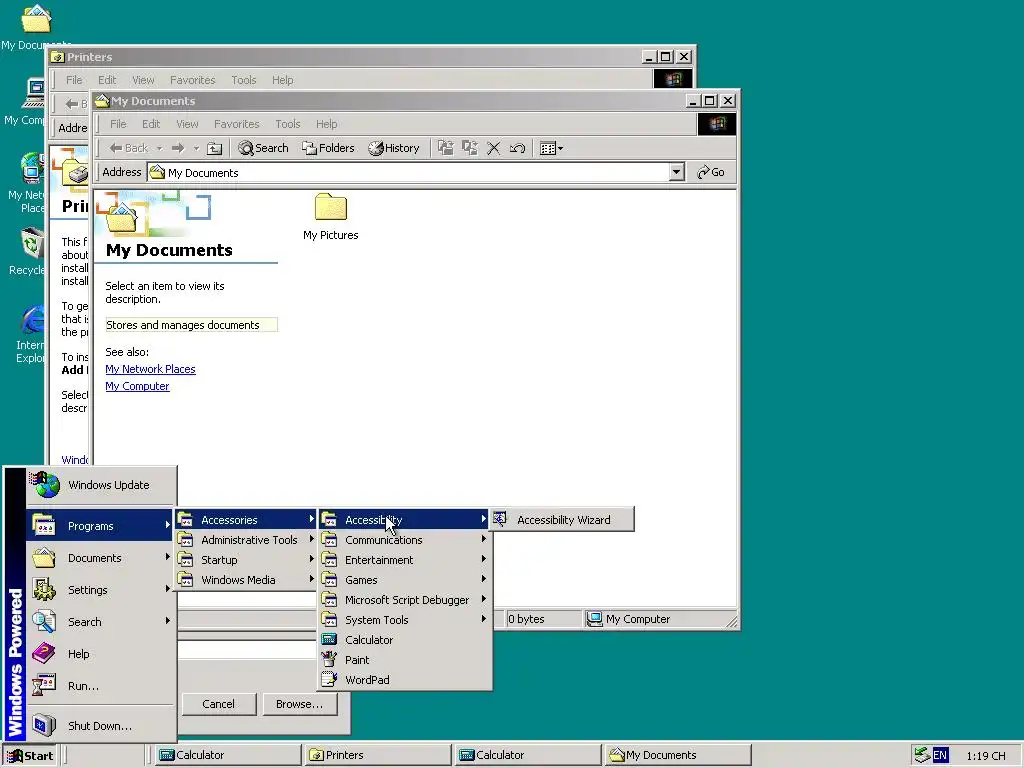Click the Cancel button in Run dialog
The width and height of the screenshot is (1024, 768).
tap(218, 704)
